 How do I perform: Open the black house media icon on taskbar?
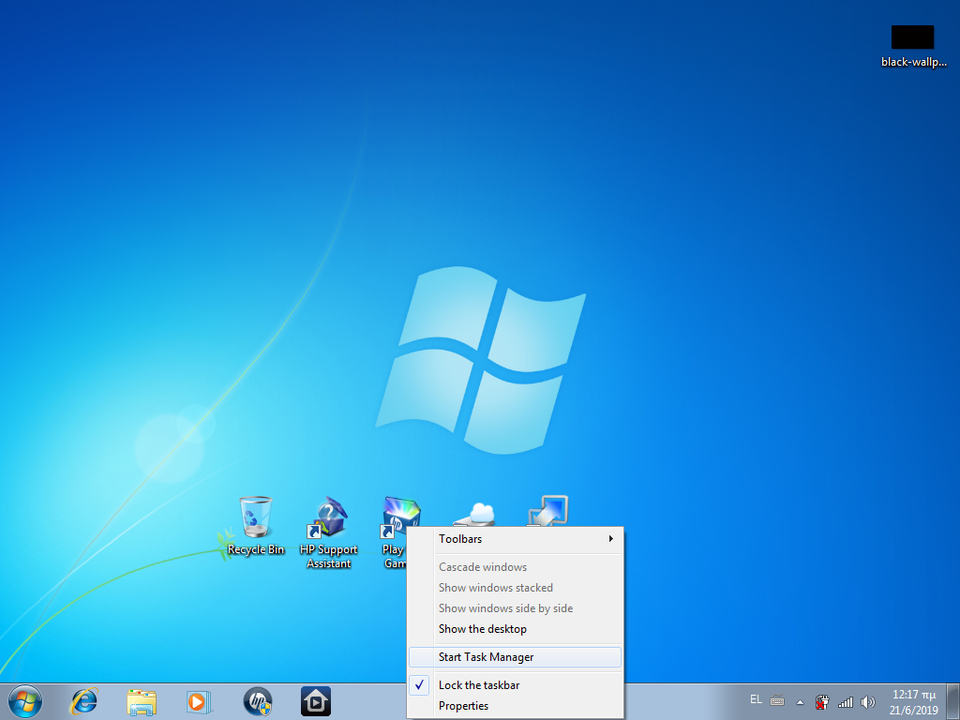316,702
